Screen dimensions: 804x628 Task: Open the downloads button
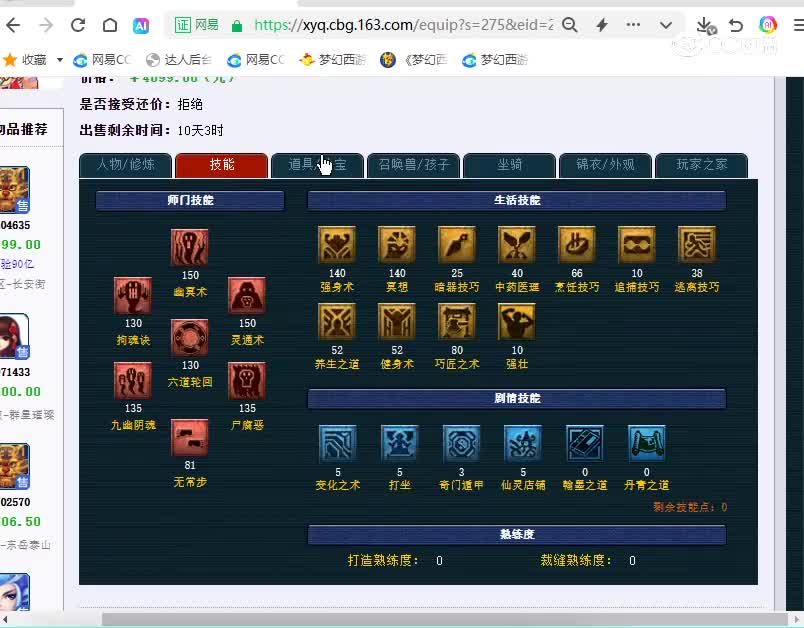pyautogui.click(x=706, y=25)
